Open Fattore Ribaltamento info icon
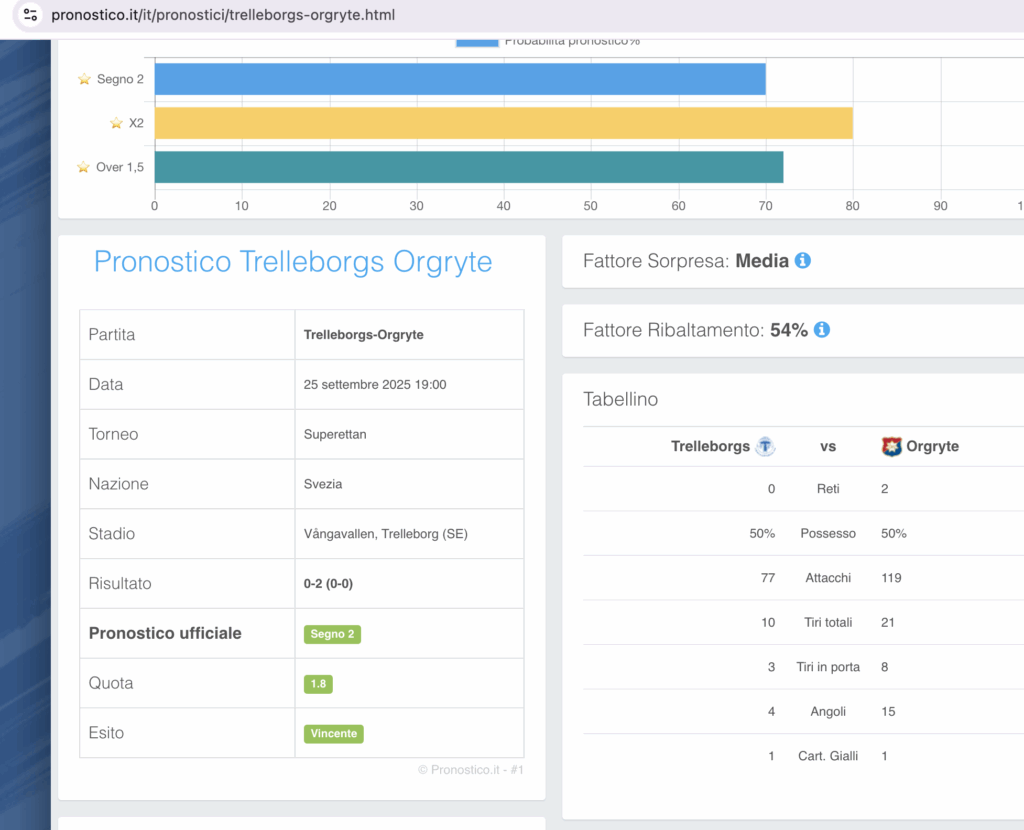 click(x=822, y=330)
